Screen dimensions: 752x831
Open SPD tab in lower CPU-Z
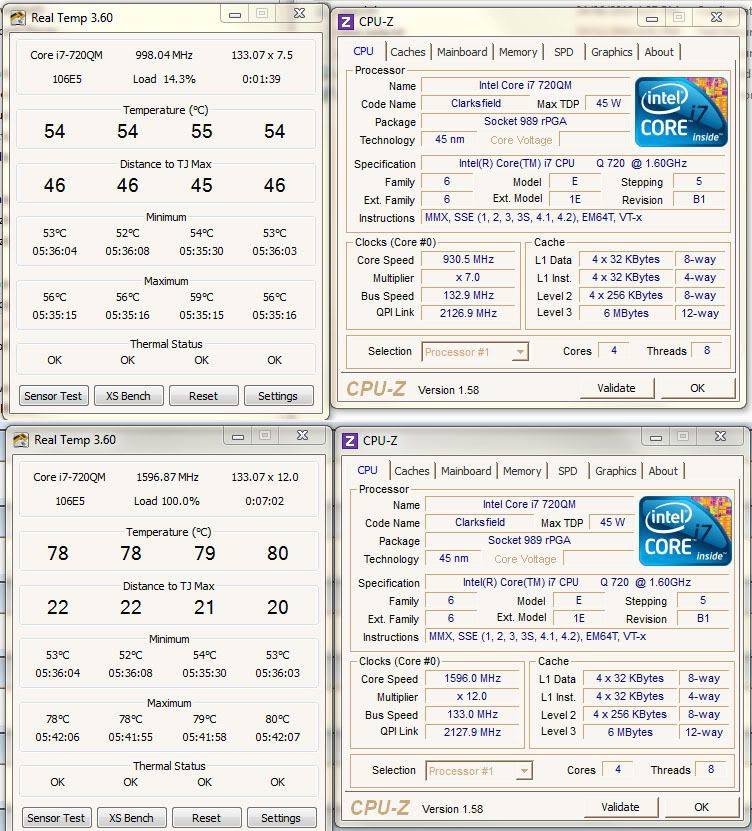[567, 471]
